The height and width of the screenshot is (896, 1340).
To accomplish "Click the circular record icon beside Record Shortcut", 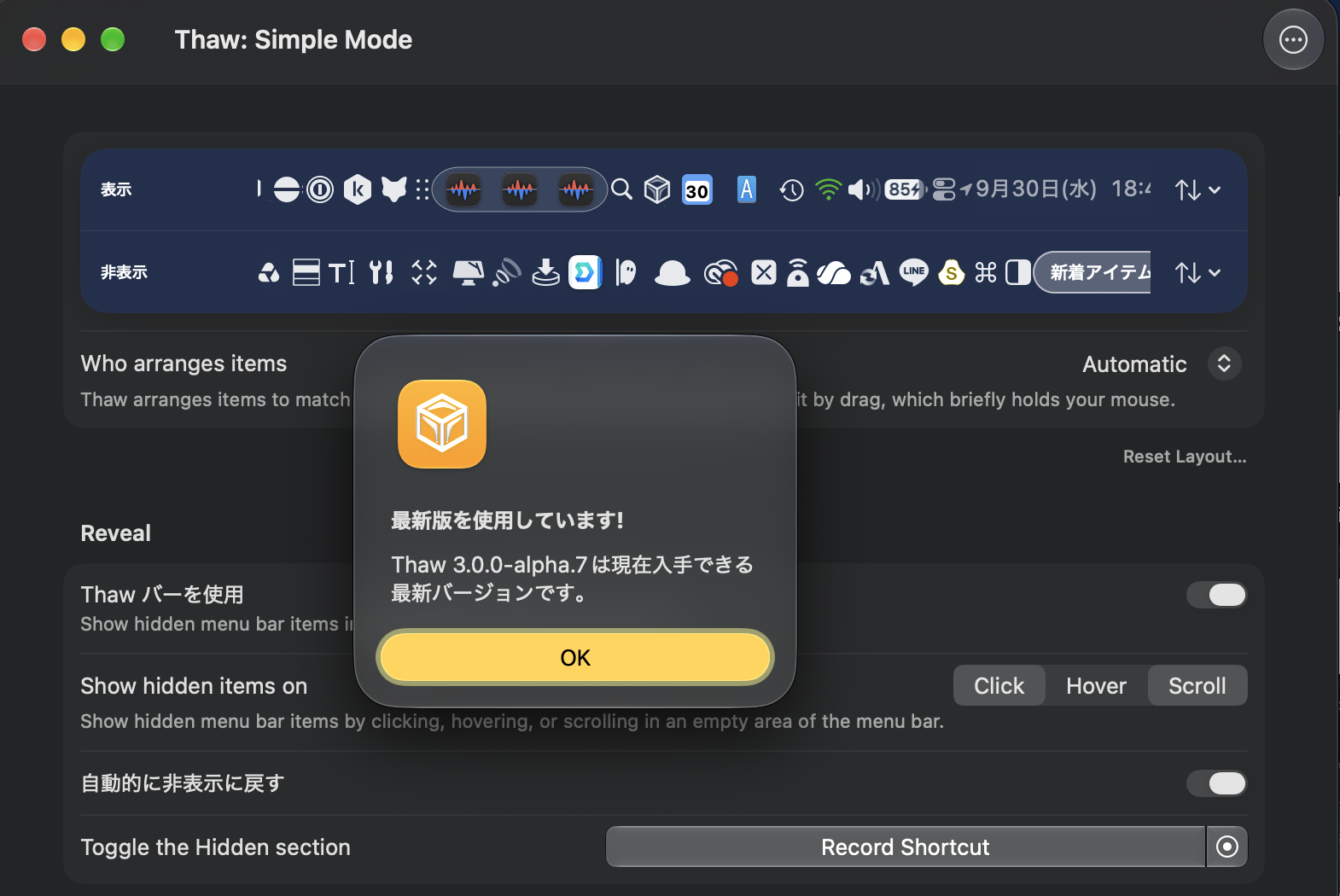I will [1227, 847].
